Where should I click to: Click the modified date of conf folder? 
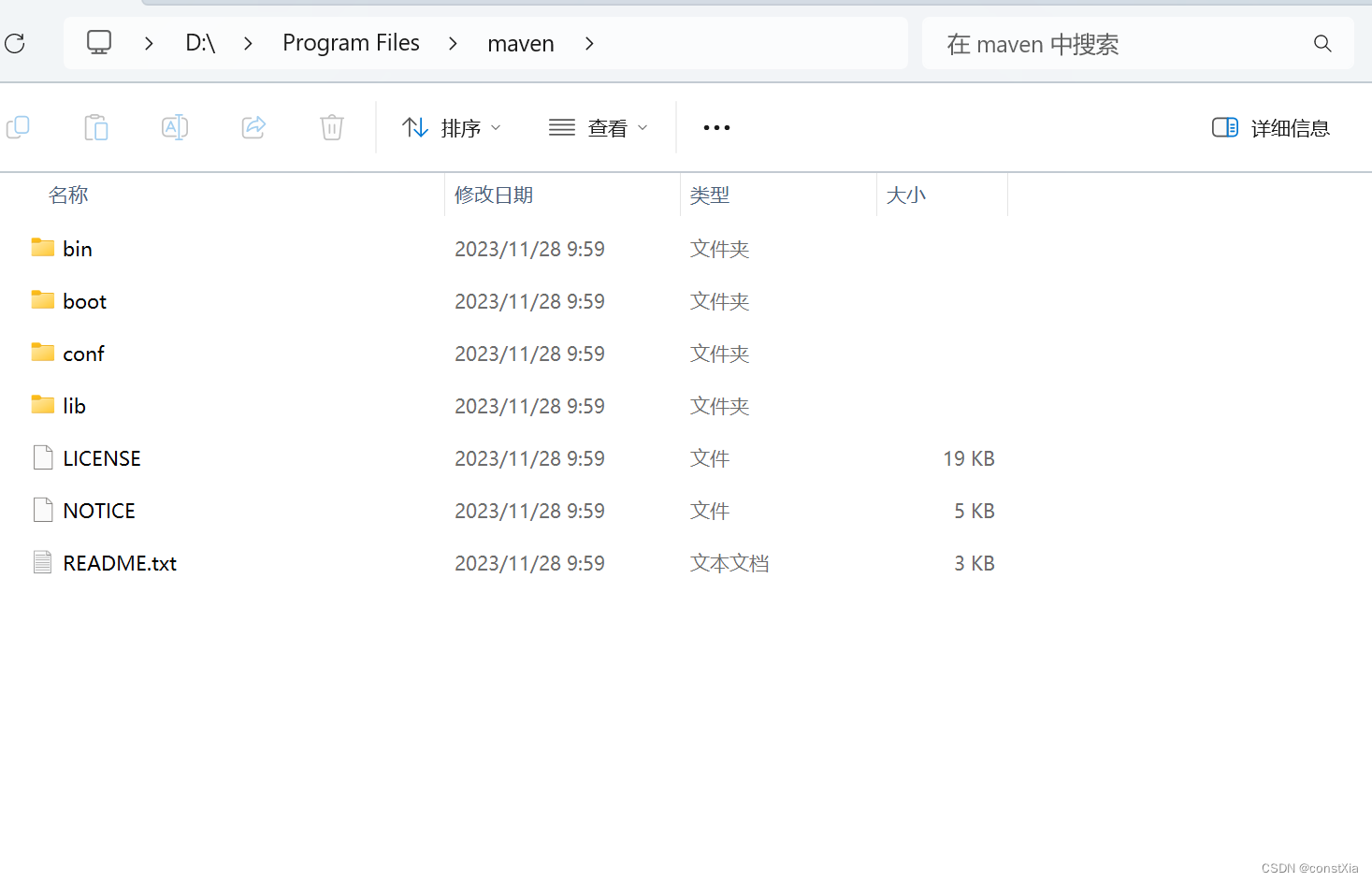529,354
